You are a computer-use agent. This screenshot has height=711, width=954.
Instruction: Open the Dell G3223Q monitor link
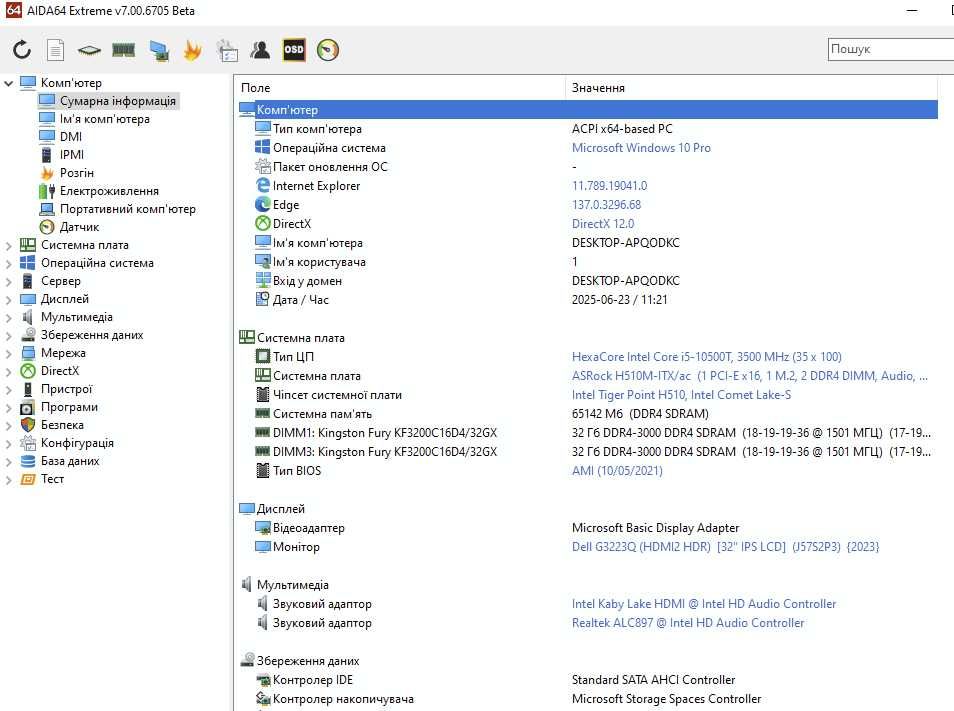[725, 547]
